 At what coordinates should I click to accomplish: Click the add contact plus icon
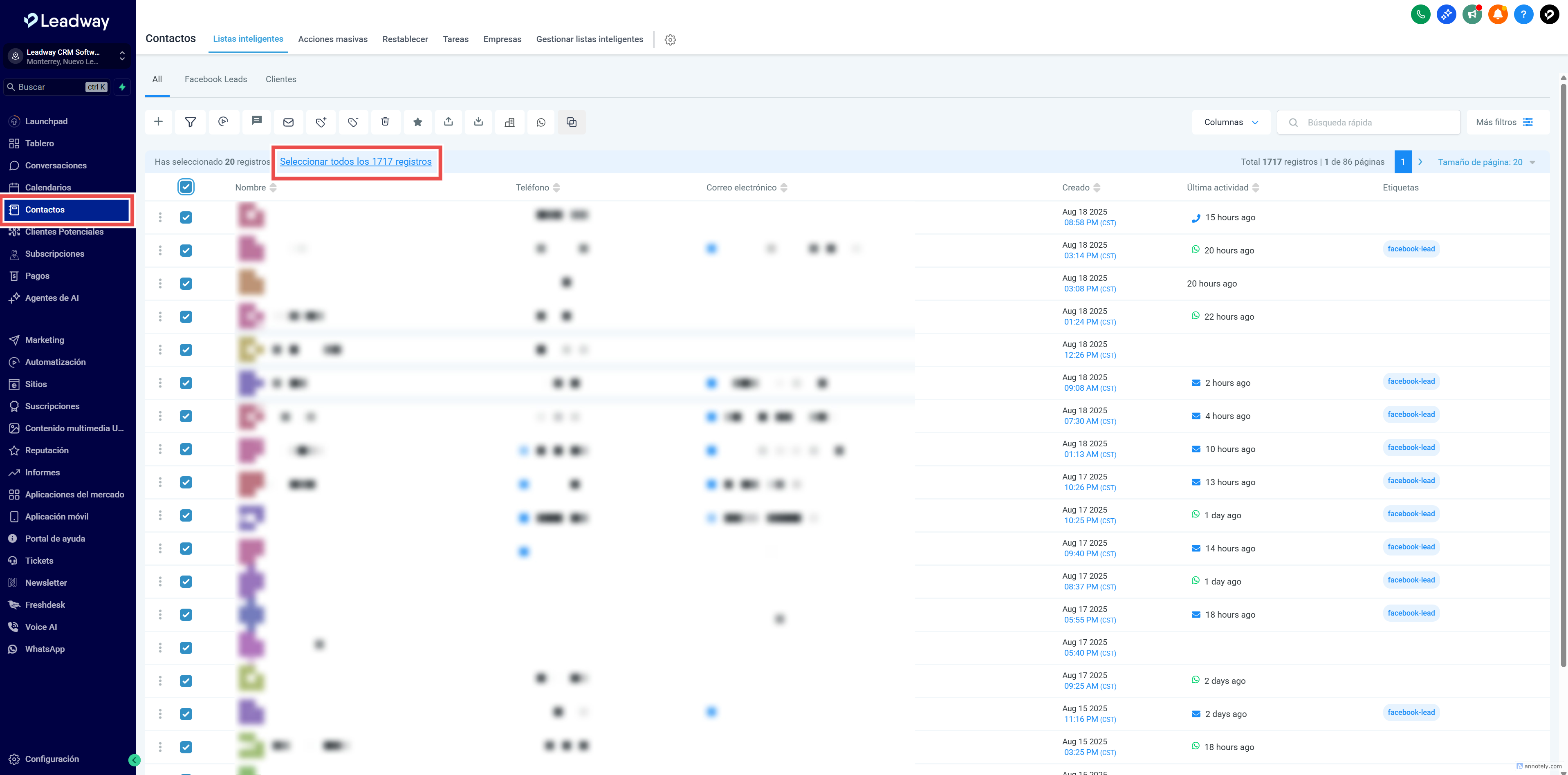tap(158, 122)
